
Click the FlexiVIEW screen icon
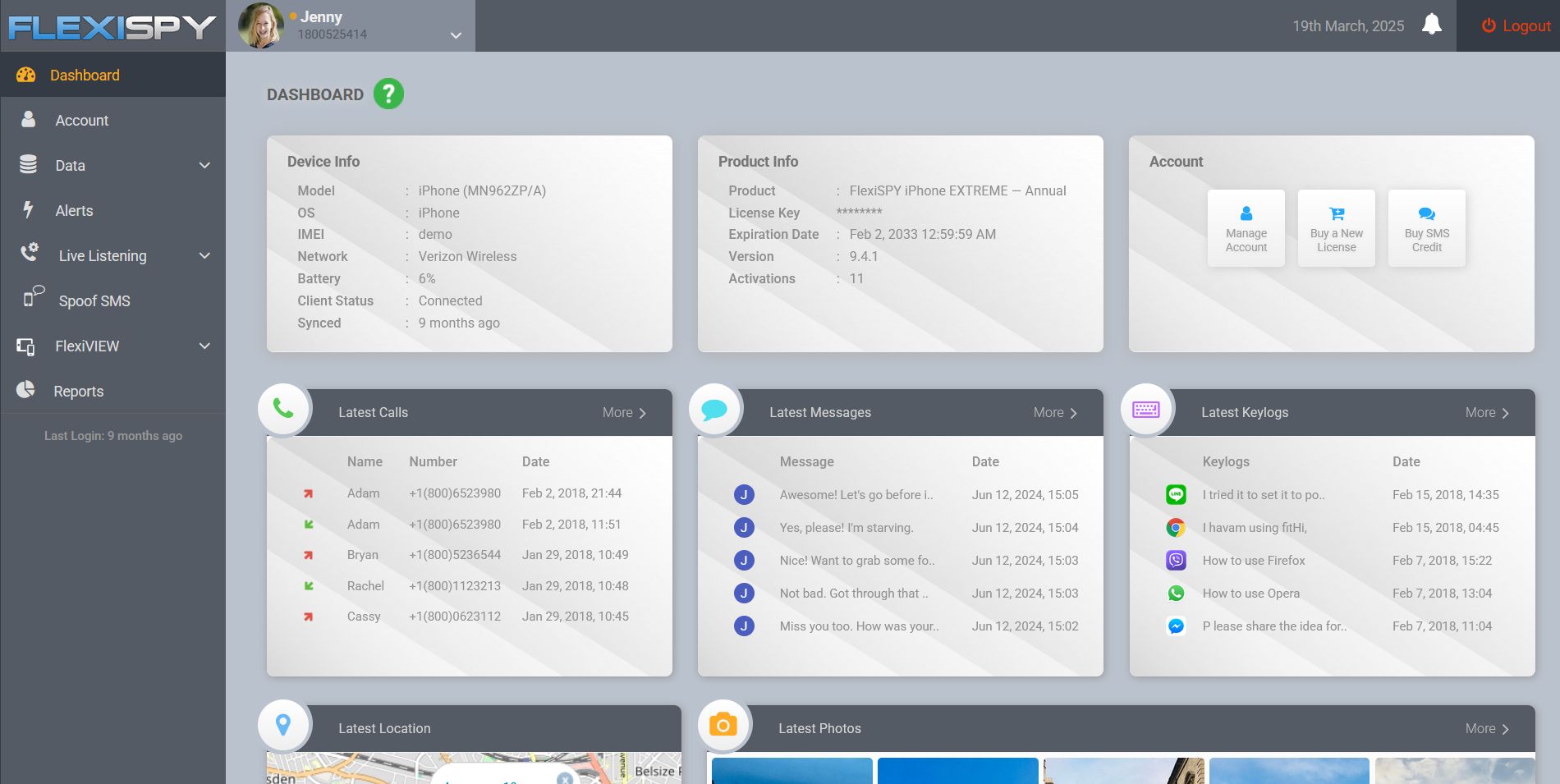26,346
